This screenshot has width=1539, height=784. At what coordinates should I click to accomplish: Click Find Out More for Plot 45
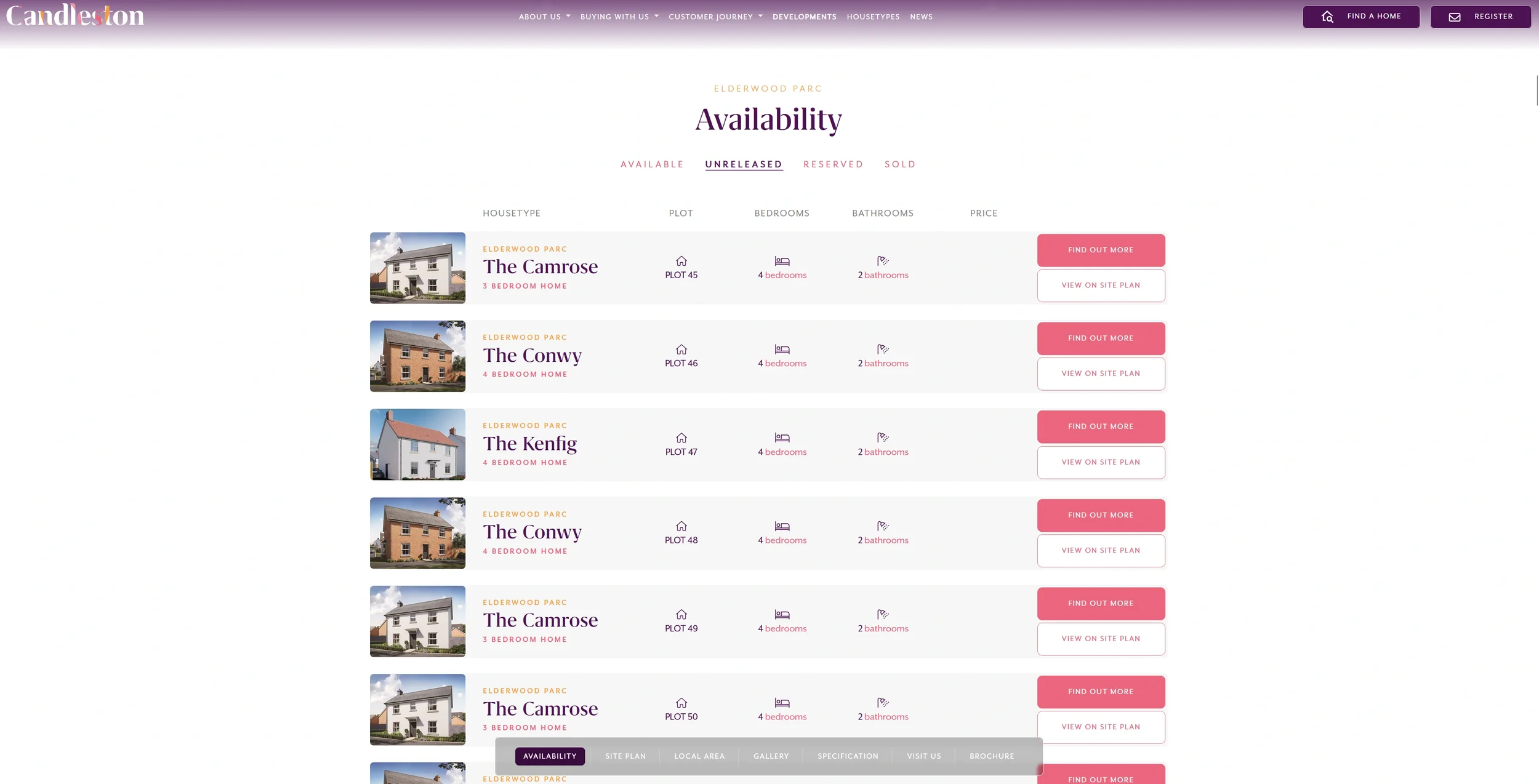pyautogui.click(x=1100, y=250)
